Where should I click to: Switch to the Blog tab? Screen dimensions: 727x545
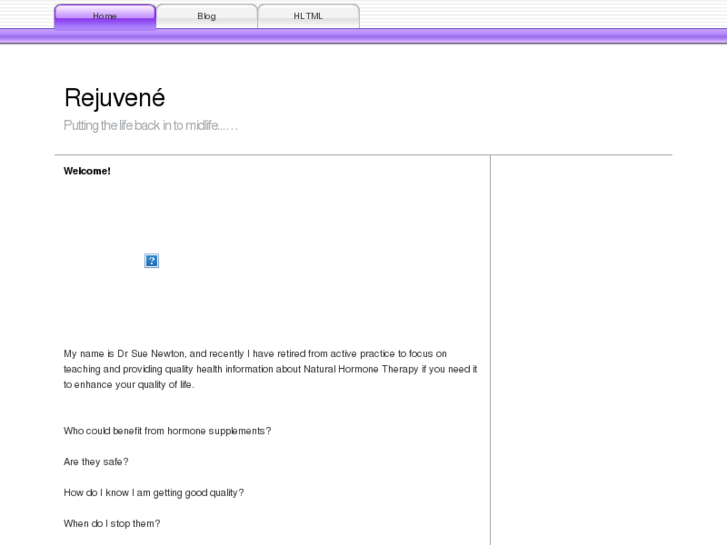(x=207, y=16)
